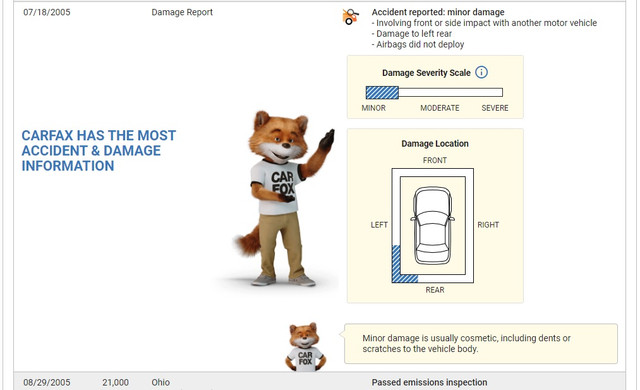Click the empty part of the severity scale bar
Image resolution: width=640 pixels, height=390 pixels.
451,93
